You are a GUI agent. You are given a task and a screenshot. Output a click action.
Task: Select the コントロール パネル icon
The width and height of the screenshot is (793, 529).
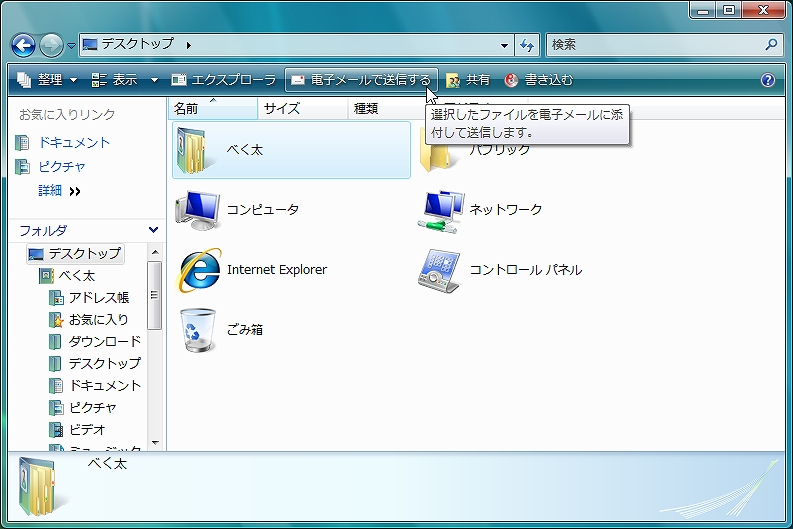tap(439, 271)
